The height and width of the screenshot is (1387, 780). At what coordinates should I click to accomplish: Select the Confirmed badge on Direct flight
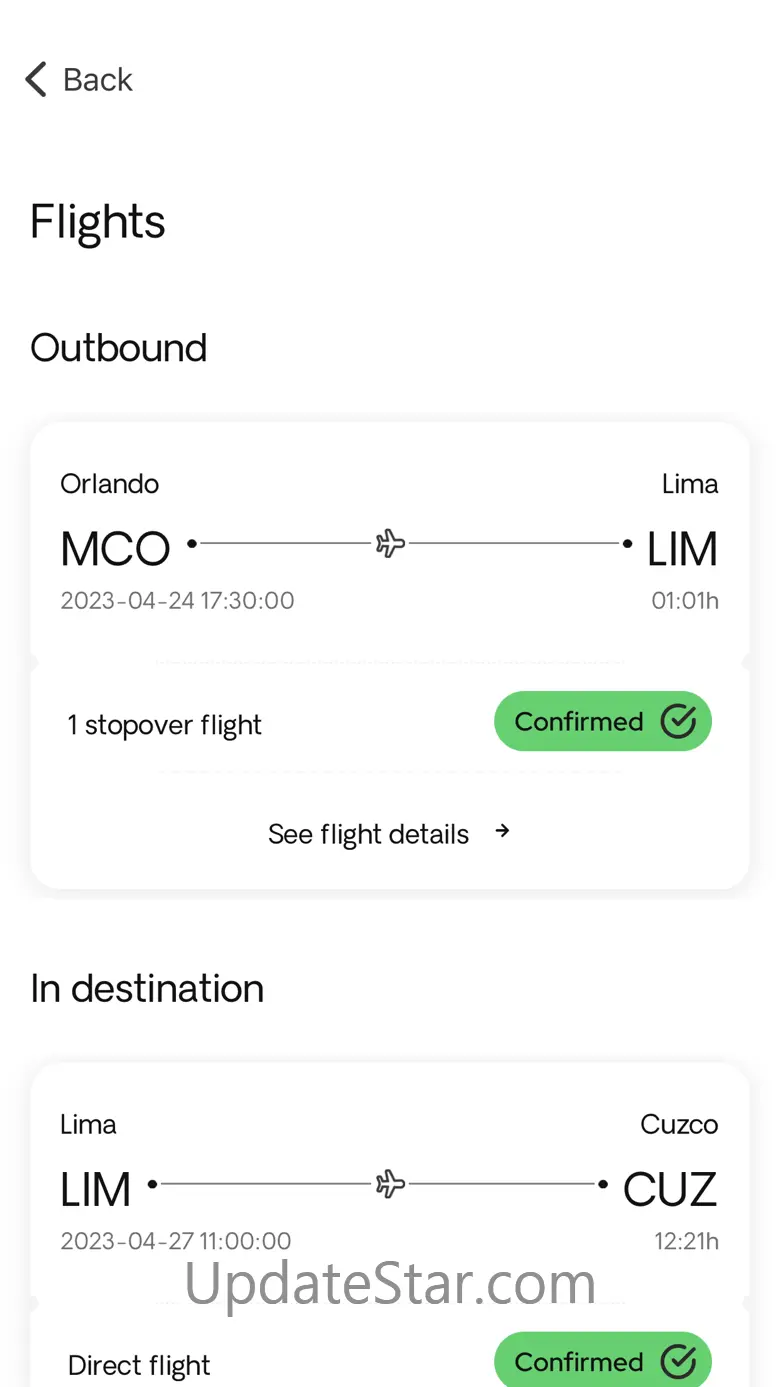603,1360
